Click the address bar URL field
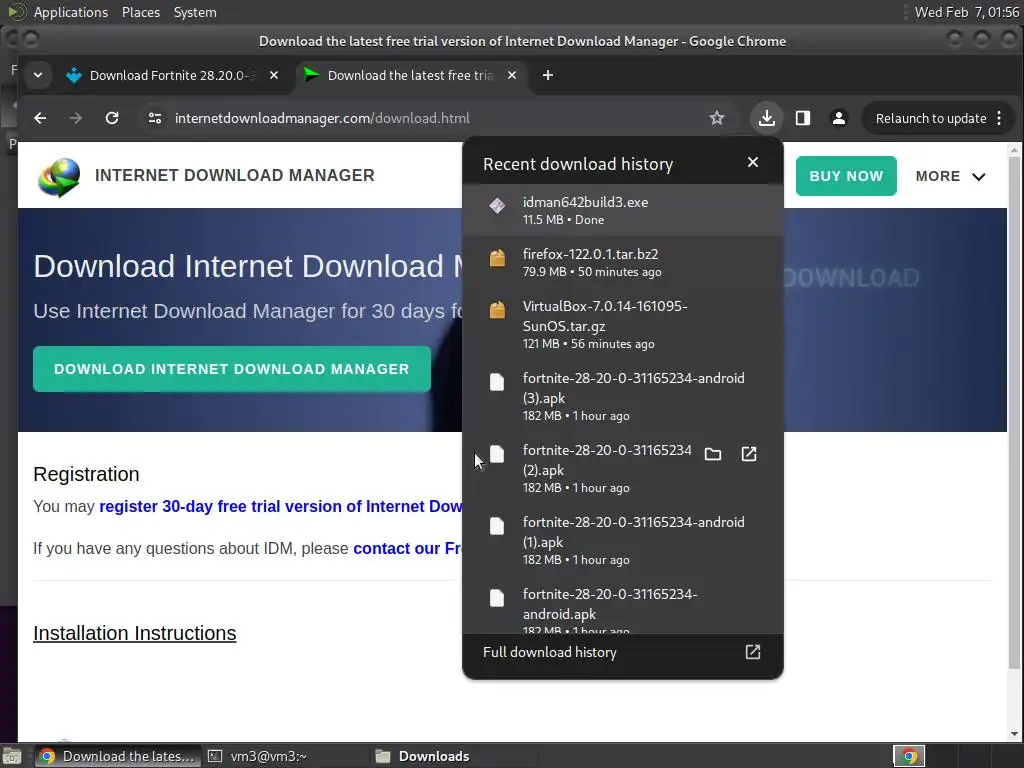Screen dimensions: 1024x768 [x=431, y=118]
